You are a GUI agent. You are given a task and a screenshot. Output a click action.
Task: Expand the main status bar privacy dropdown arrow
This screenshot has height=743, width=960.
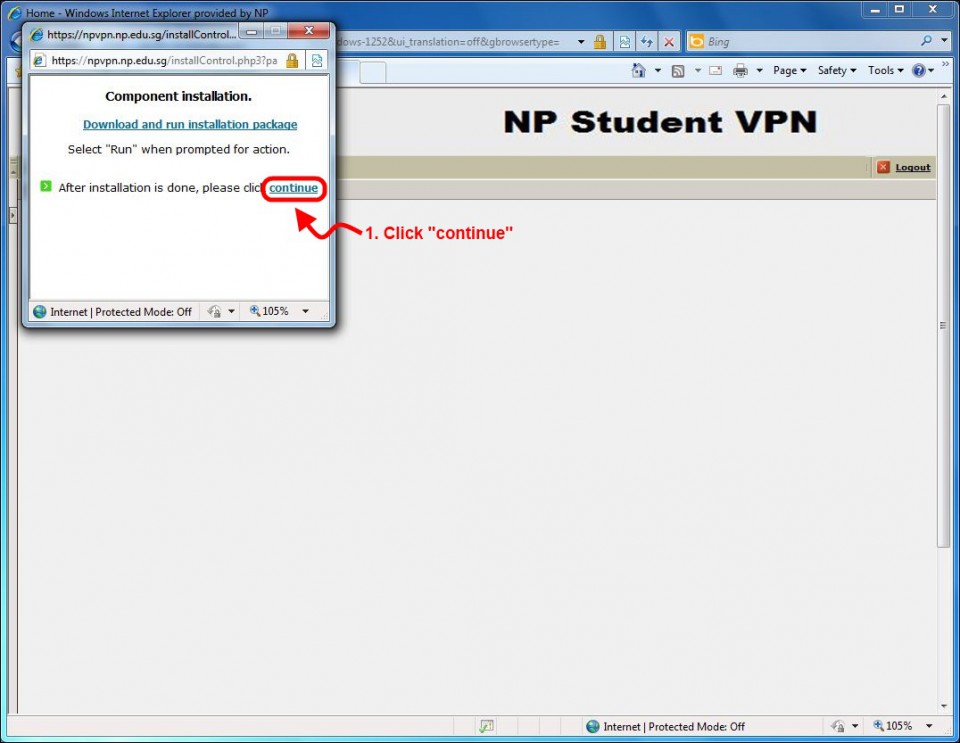855,726
